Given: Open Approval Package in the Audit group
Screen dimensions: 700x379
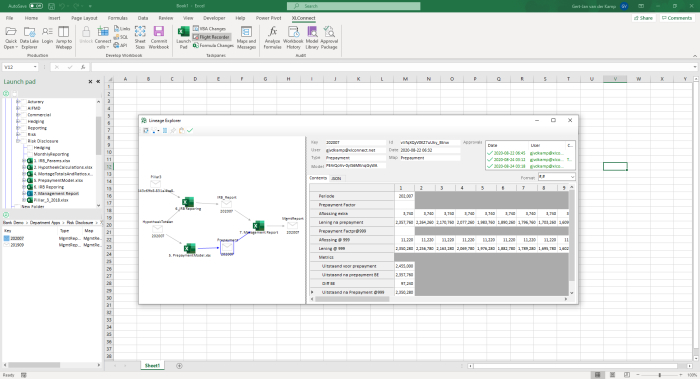Looking at the screenshot, I should (329, 37).
